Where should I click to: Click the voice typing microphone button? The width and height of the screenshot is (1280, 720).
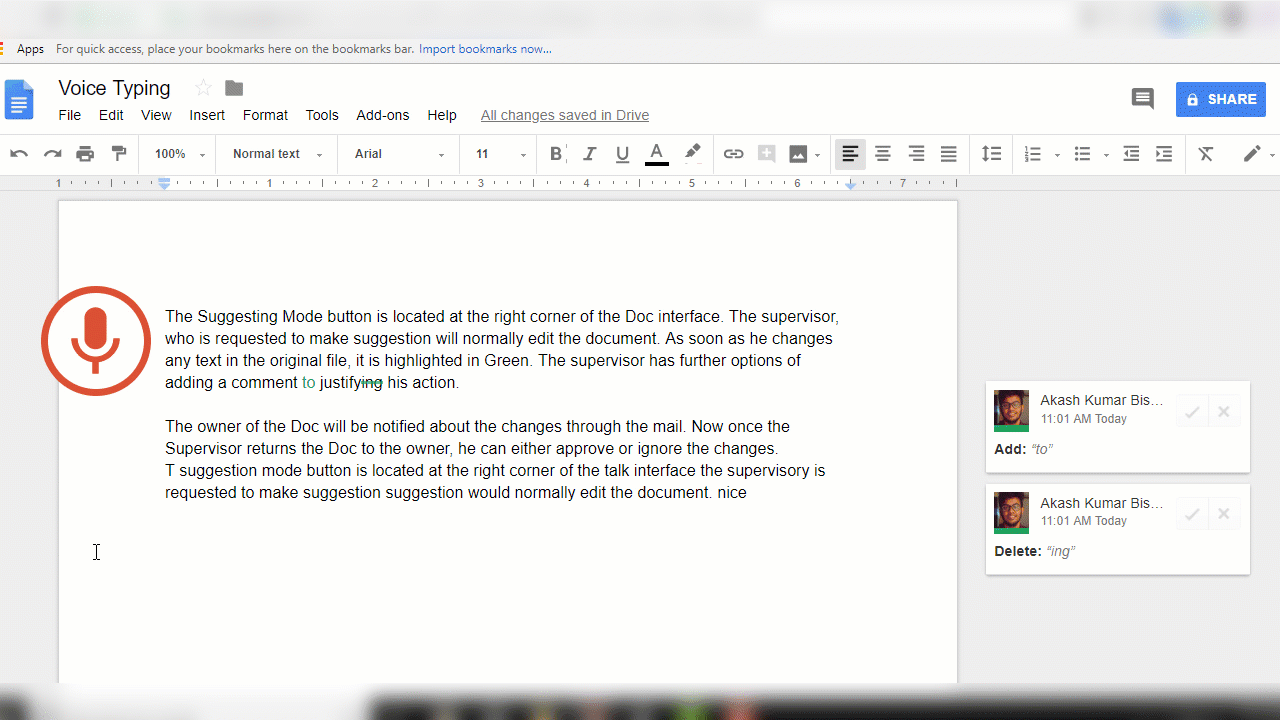tap(96, 341)
